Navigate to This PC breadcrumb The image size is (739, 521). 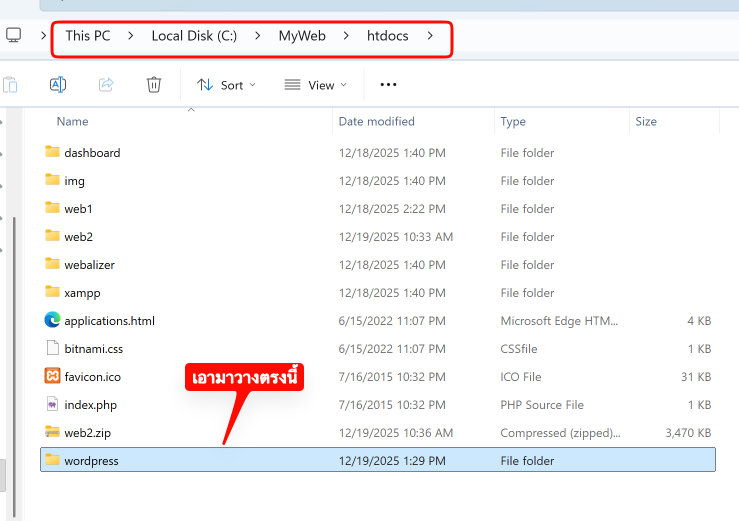click(88, 36)
